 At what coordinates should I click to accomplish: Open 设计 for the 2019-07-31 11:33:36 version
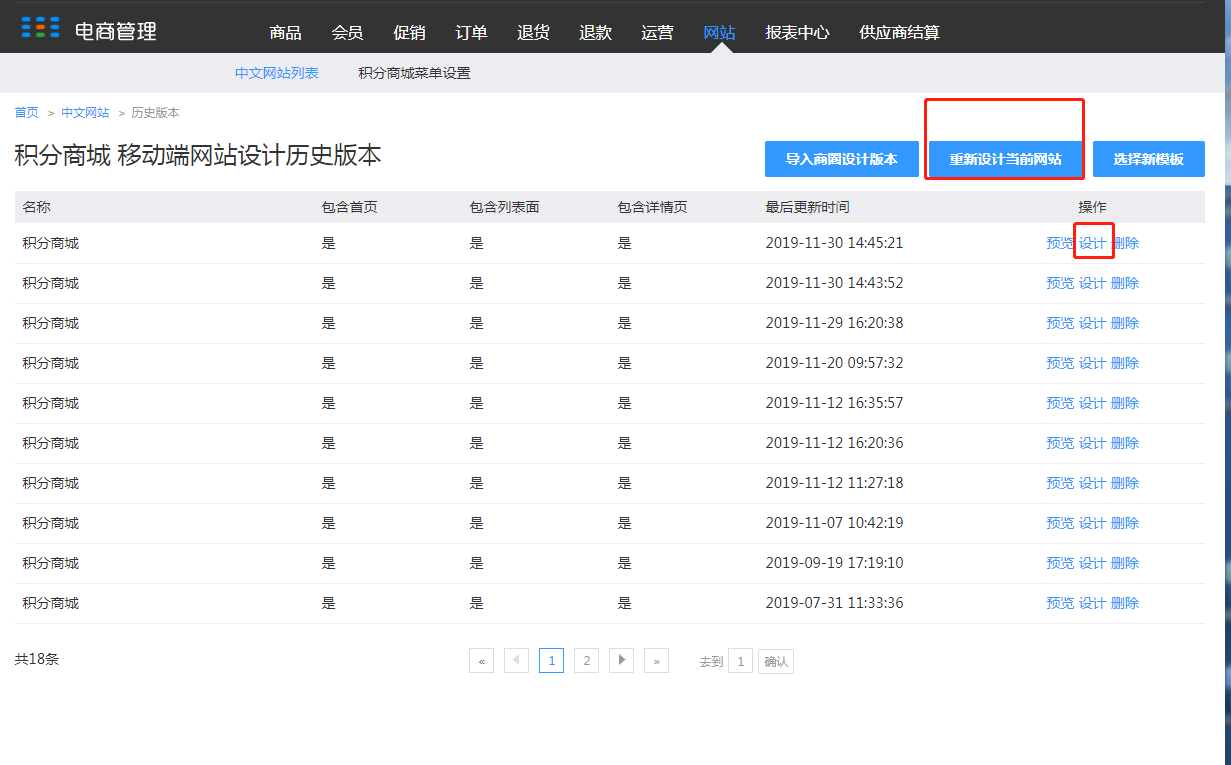click(x=1092, y=603)
